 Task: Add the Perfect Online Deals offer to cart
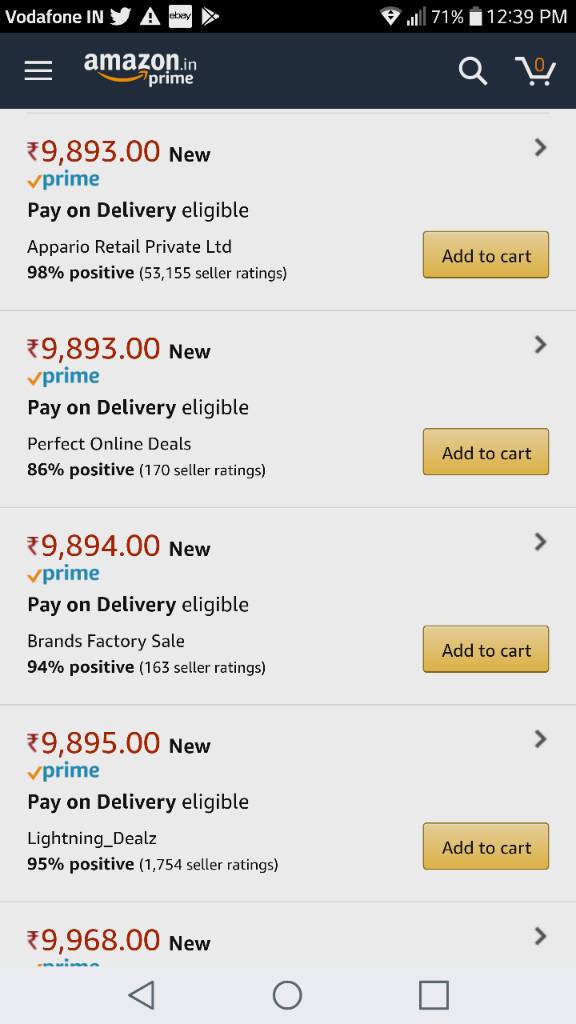point(486,452)
